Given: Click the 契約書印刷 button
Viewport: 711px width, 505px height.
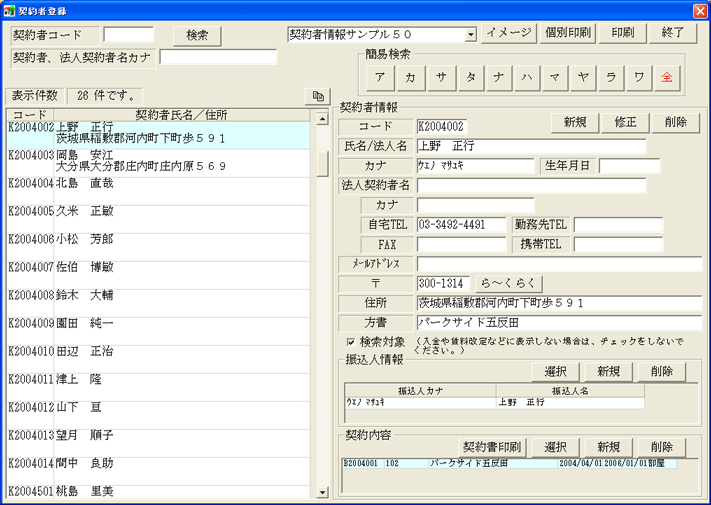Looking at the screenshot, I should point(491,447).
